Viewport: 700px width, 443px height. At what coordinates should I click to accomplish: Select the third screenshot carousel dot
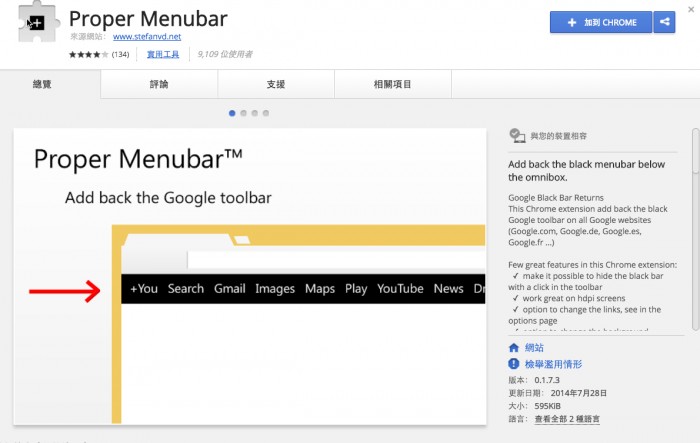tap(254, 113)
